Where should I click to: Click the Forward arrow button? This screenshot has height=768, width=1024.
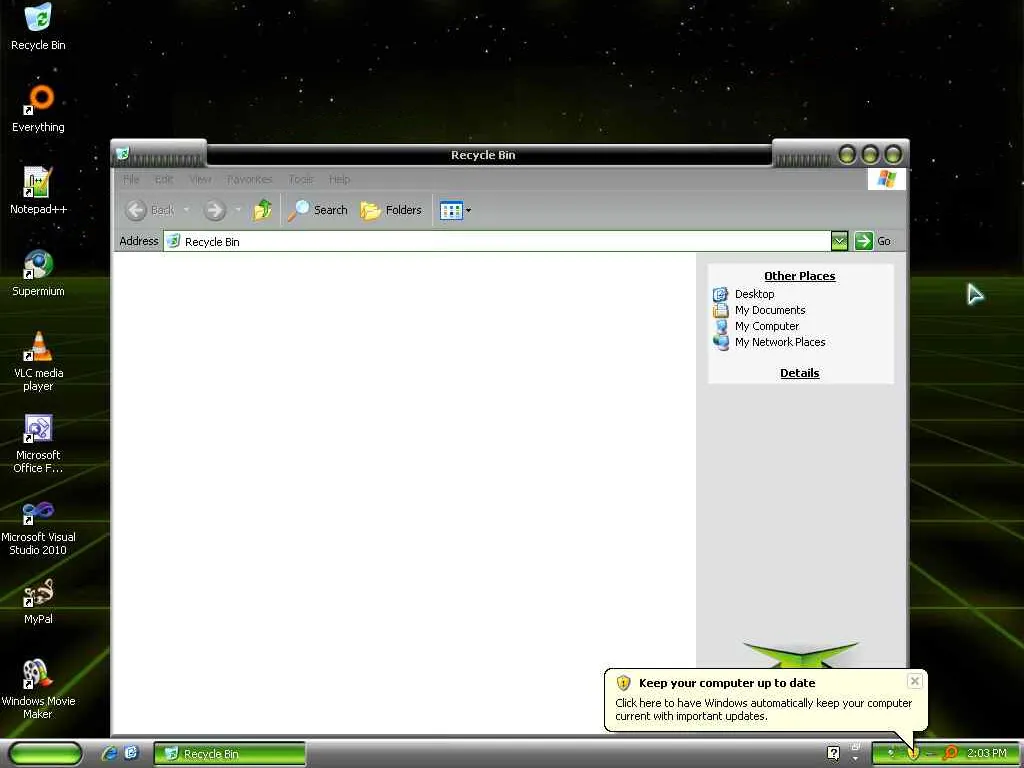tap(214, 210)
